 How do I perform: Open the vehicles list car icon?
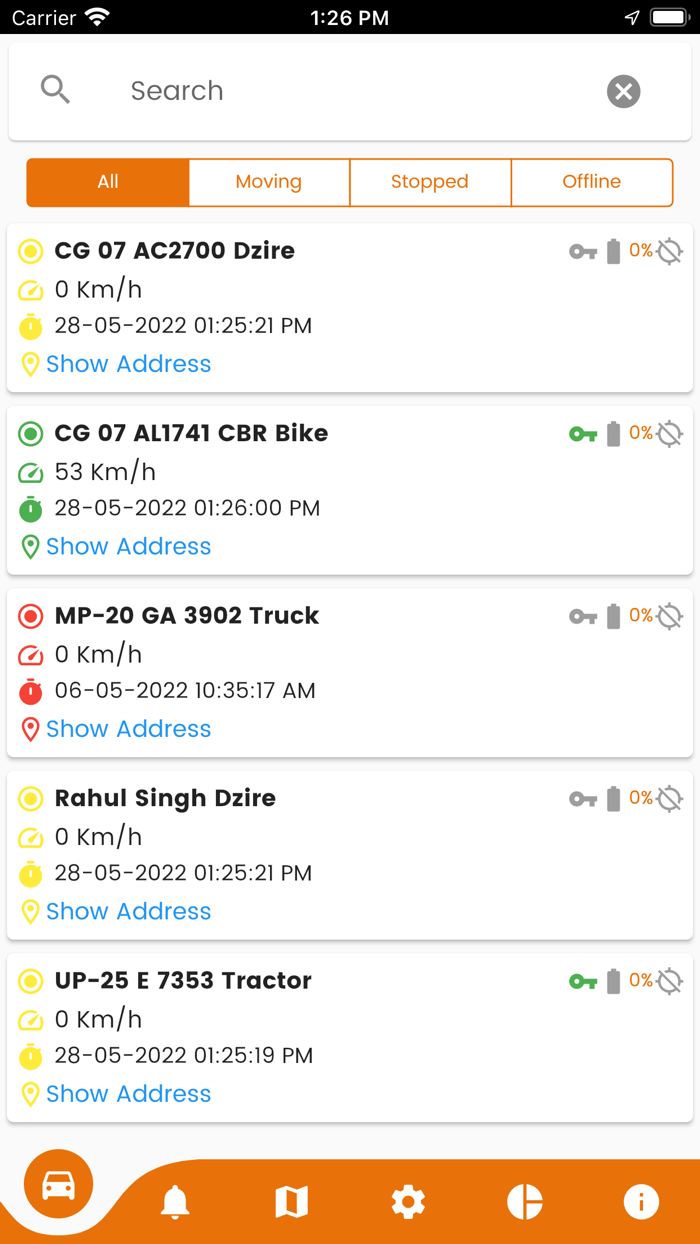[59, 1185]
